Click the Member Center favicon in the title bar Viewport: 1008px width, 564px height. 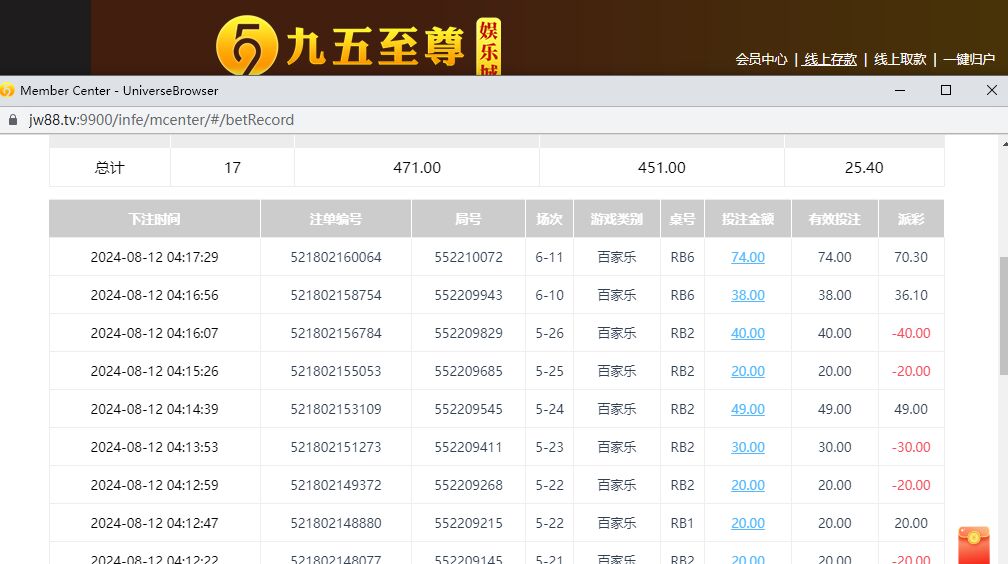click(8, 90)
